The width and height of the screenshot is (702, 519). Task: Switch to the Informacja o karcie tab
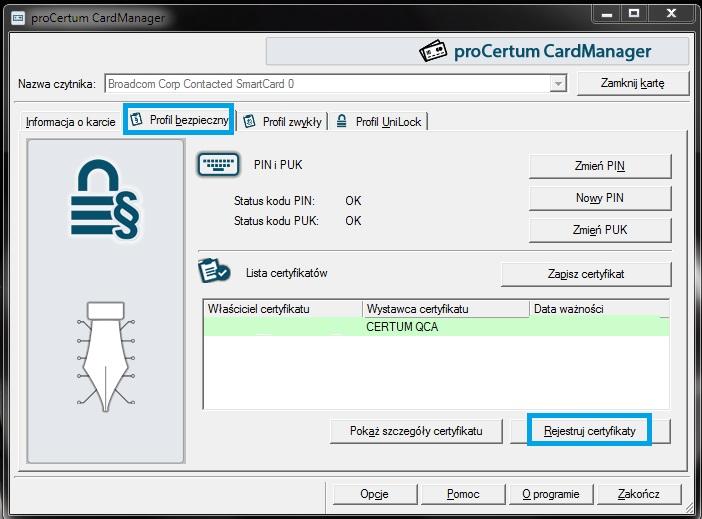point(70,122)
